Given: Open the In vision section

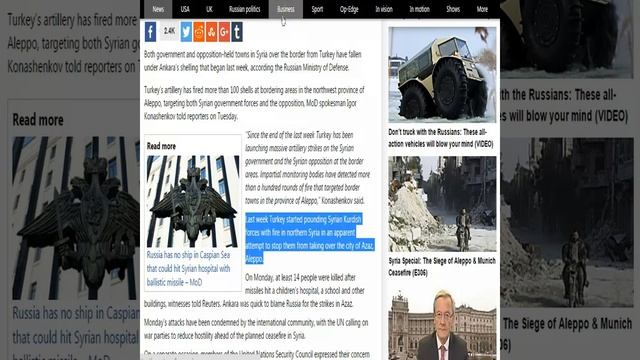Looking at the screenshot, I should click(384, 9).
